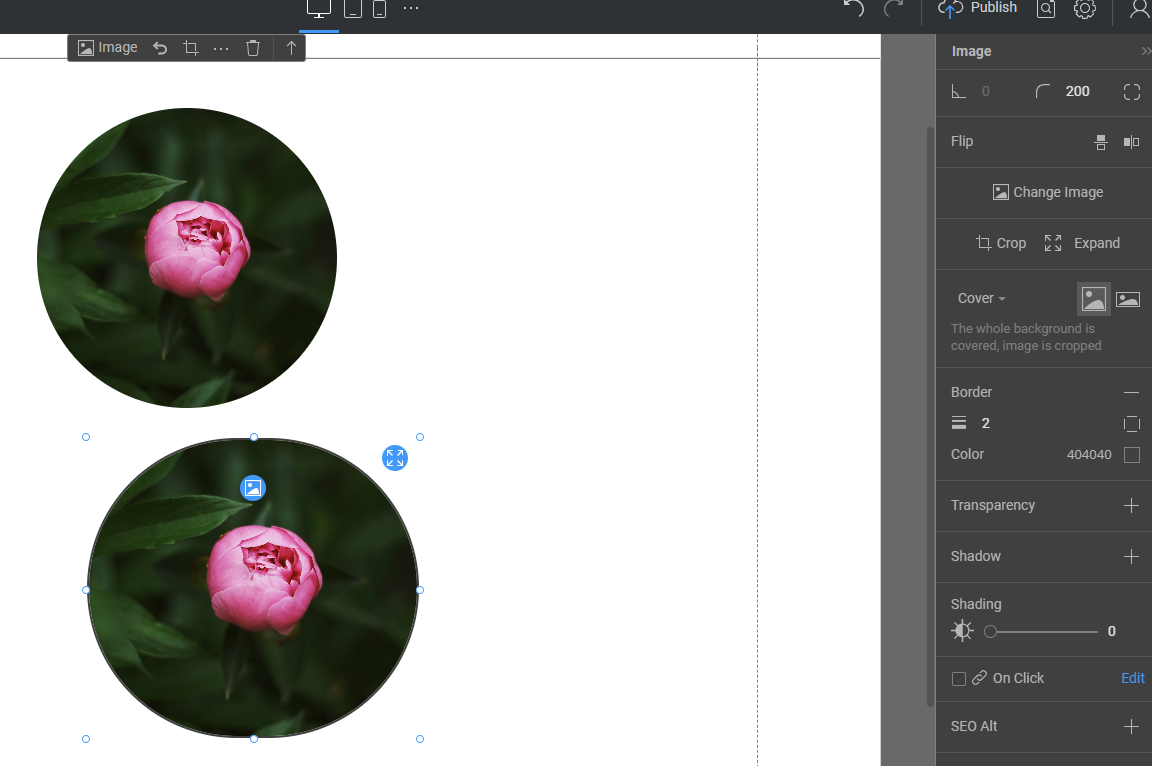This screenshot has width=1152, height=766.
Task: Expand the Shadow section
Action: (1131, 557)
